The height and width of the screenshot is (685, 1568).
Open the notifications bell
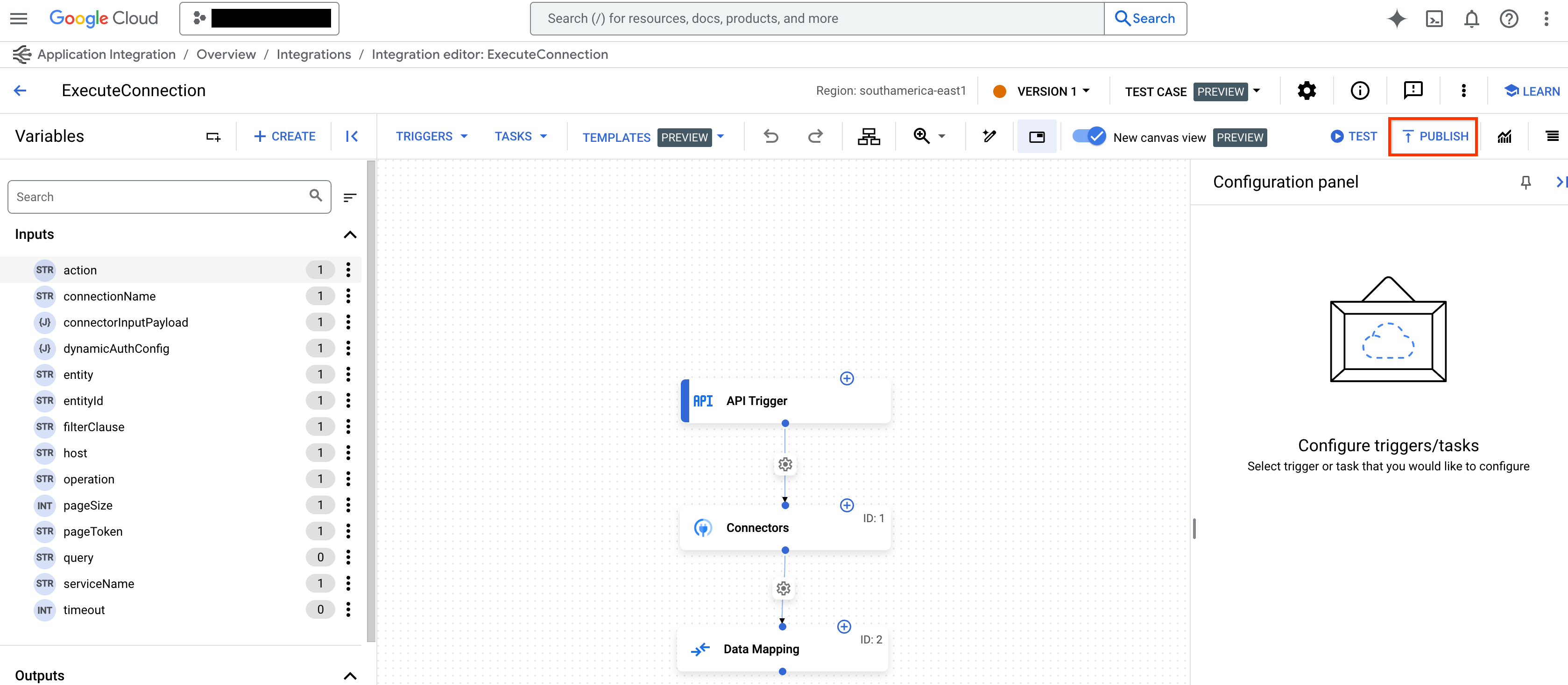(1472, 18)
